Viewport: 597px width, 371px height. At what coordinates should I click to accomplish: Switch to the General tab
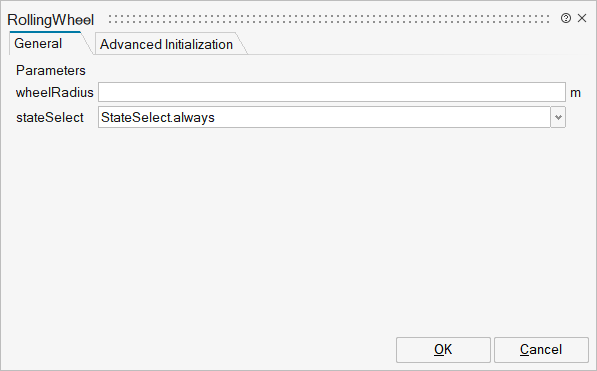[x=38, y=43]
